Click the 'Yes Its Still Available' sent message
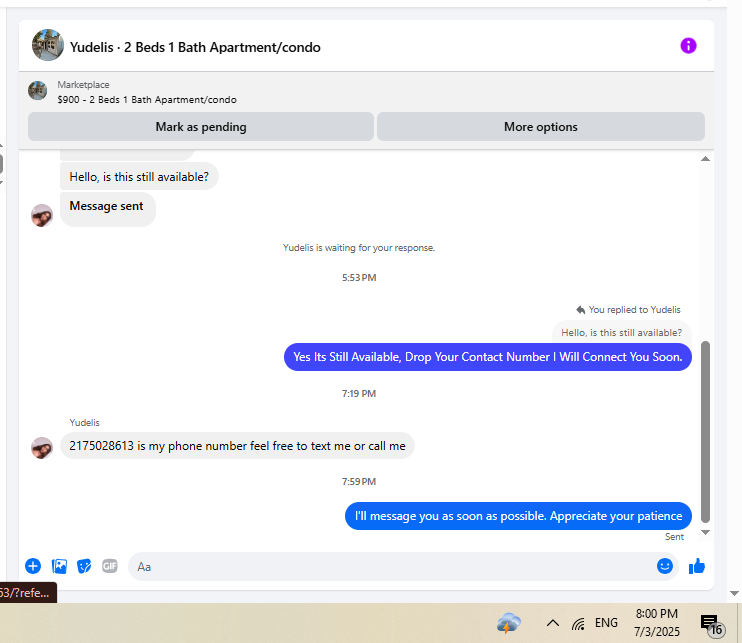742x643 pixels. [487, 357]
